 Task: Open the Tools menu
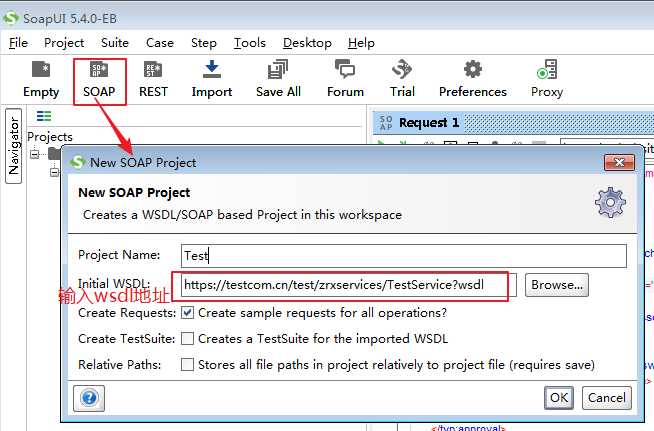coord(249,43)
